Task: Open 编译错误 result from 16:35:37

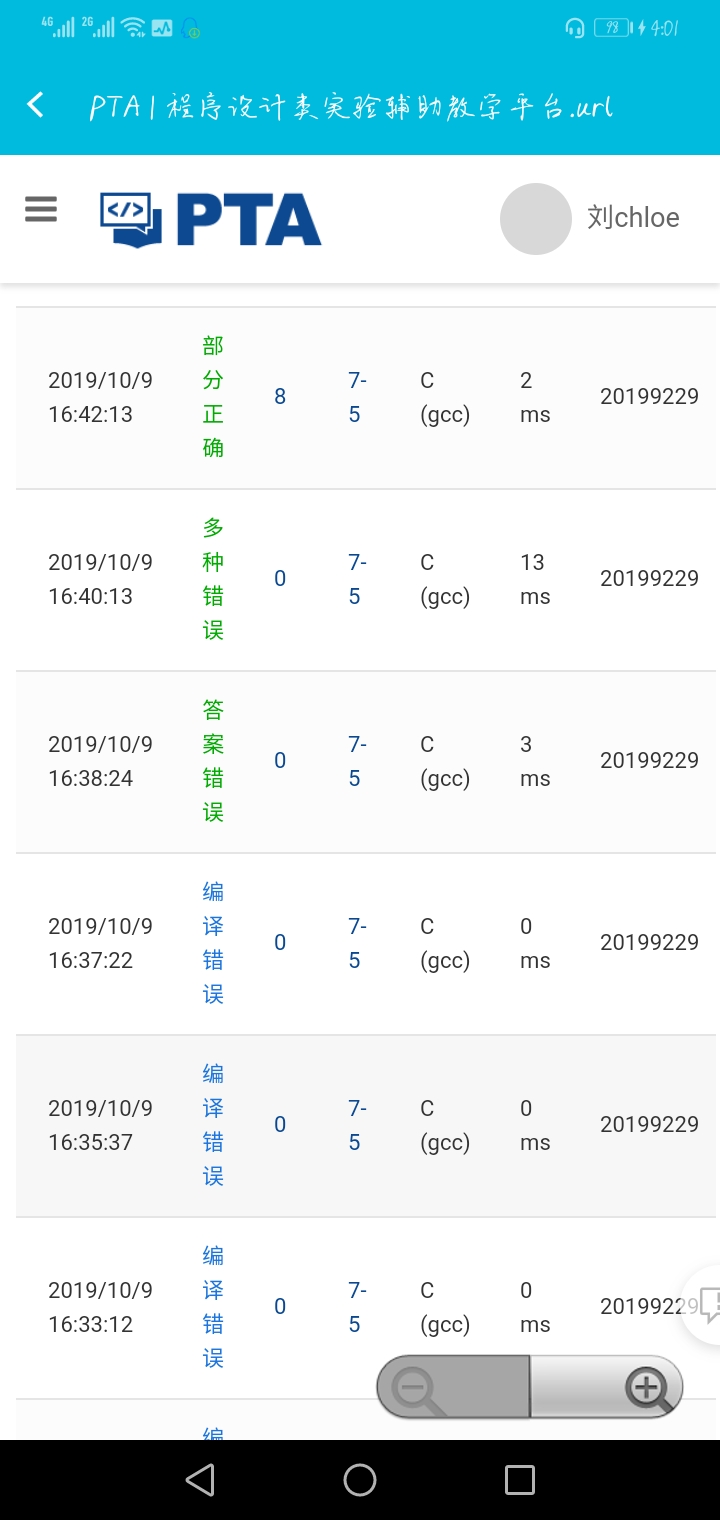Action: tap(213, 1125)
